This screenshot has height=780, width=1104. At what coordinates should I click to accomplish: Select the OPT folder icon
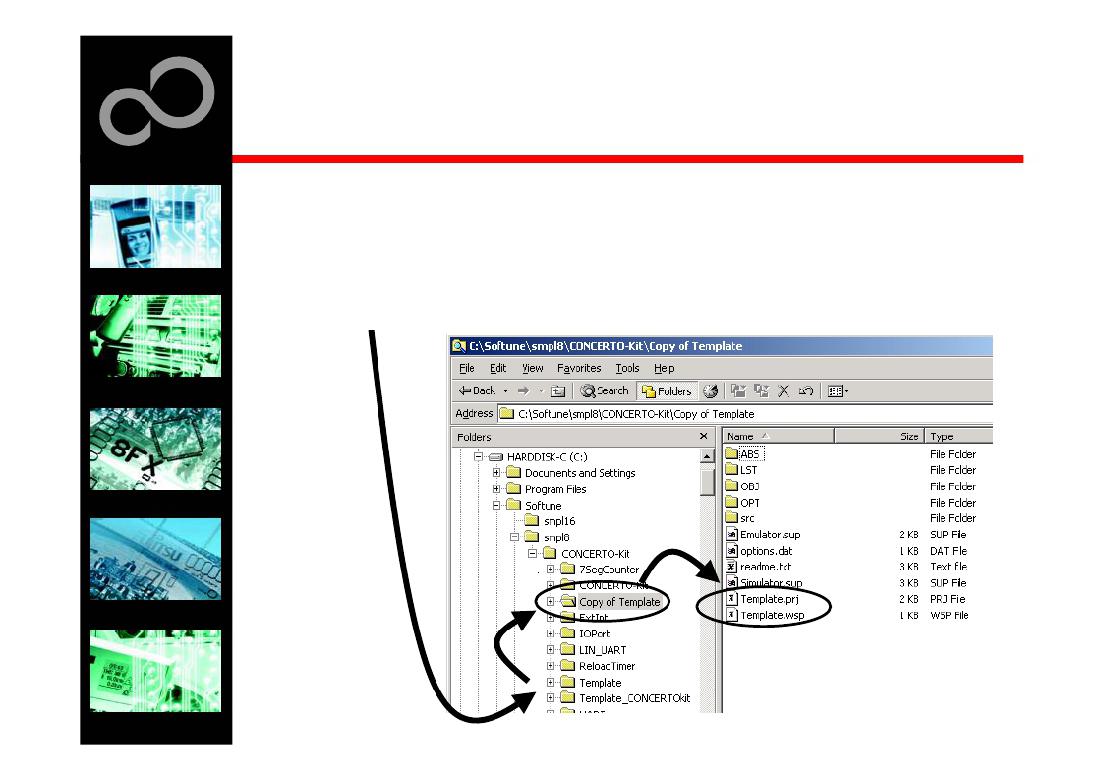point(732,503)
